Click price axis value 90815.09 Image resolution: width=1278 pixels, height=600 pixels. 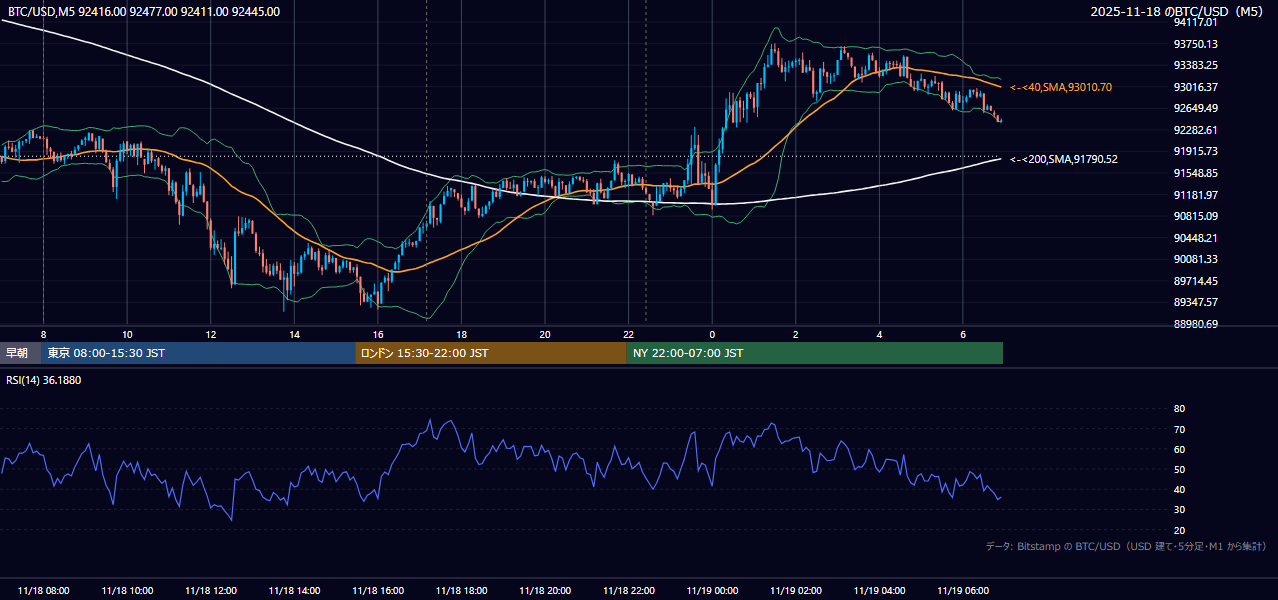[x=1195, y=216]
